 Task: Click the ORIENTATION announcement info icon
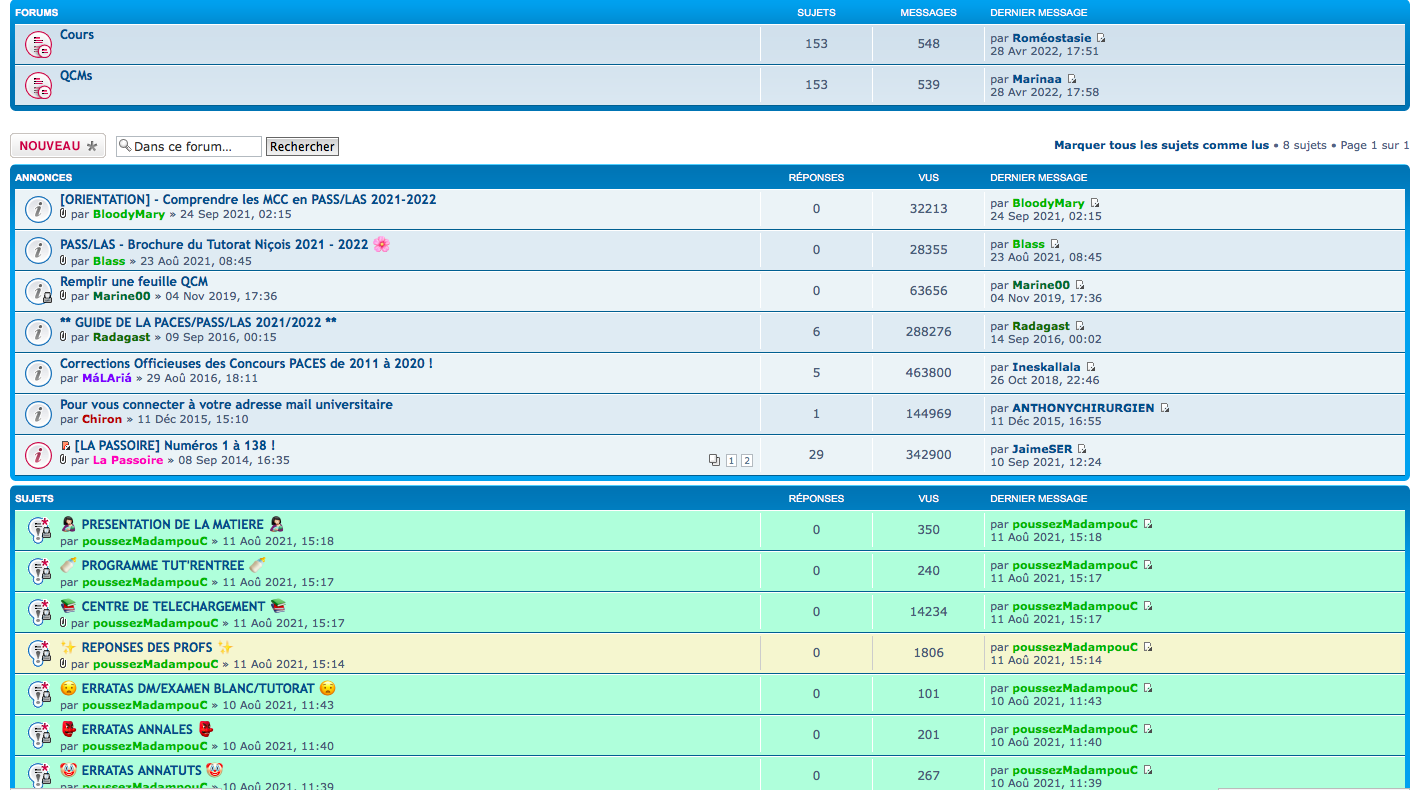pyautogui.click(x=38, y=209)
